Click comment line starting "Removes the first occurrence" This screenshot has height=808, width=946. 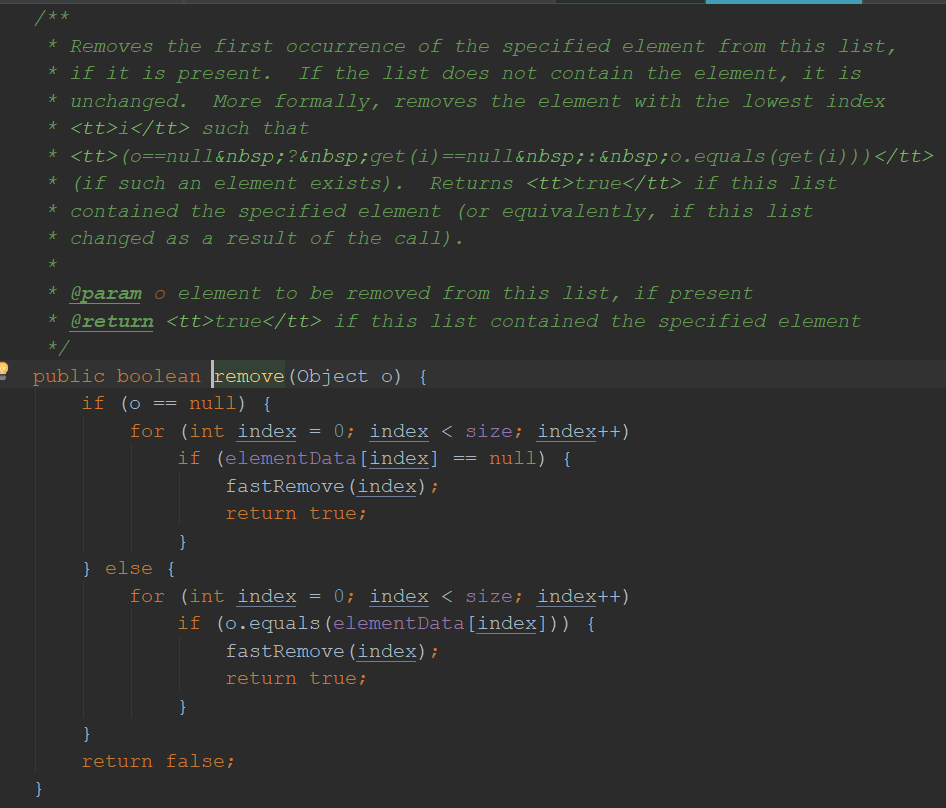pos(483,46)
